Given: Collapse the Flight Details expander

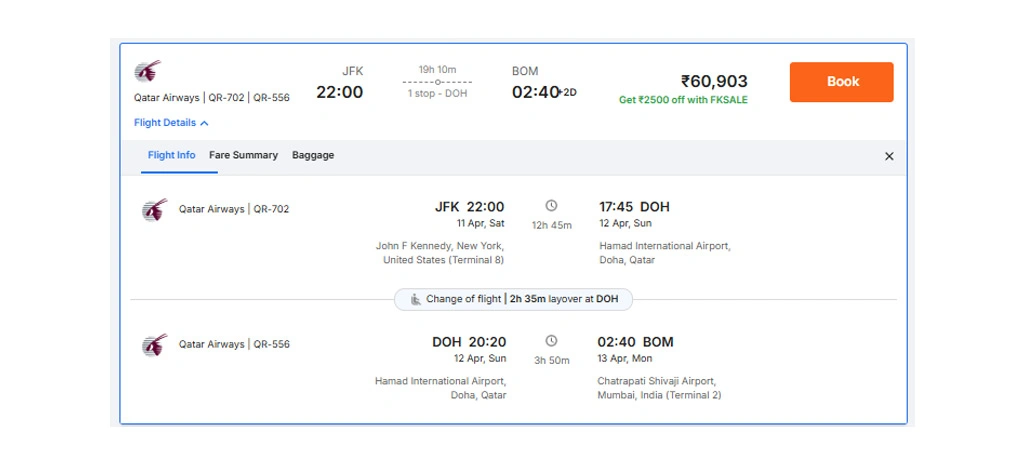Looking at the screenshot, I should pyautogui.click(x=171, y=123).
